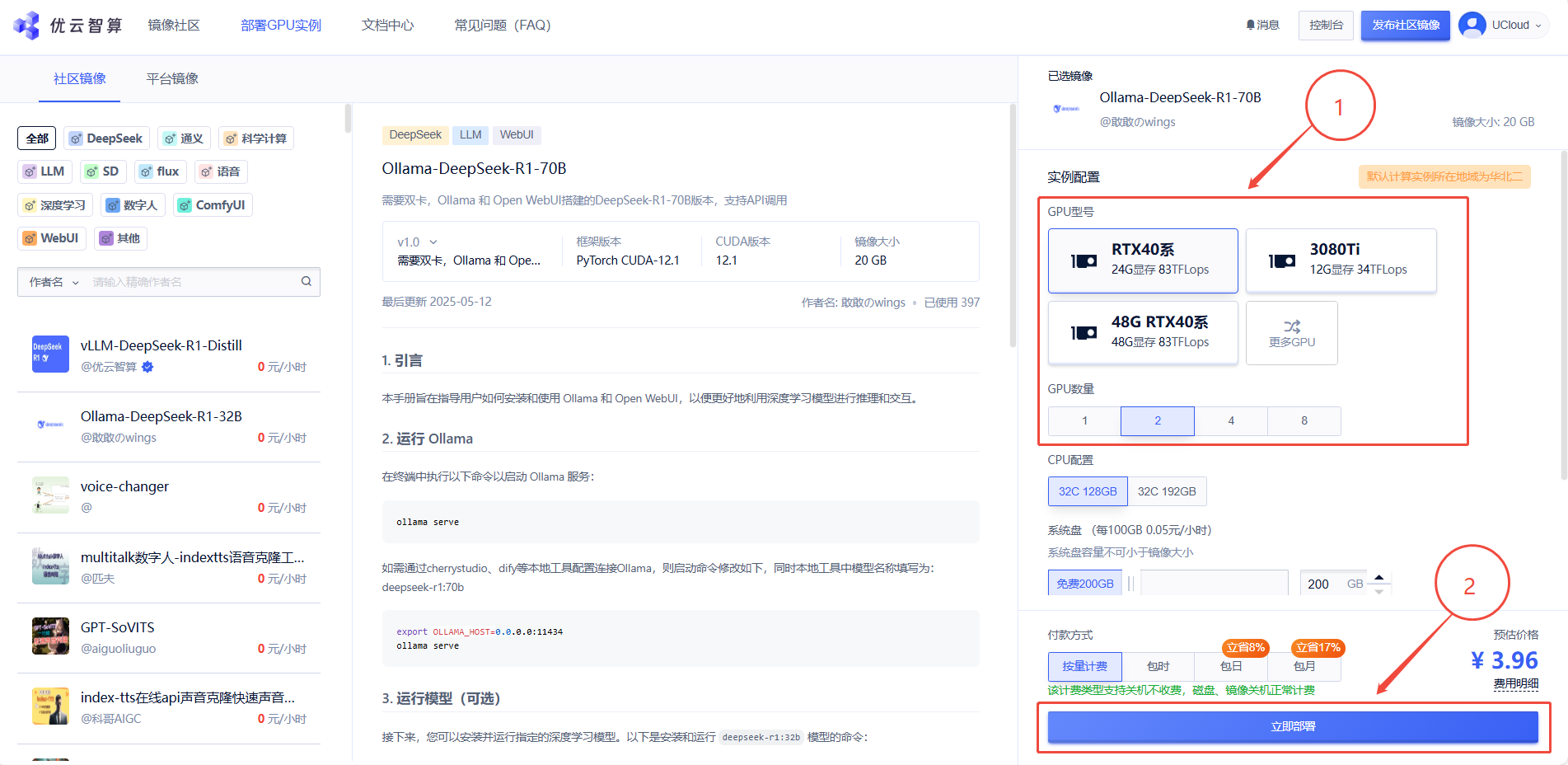Viewport: 1568px width, 765px height.
Task: Filter by the 语音 tag
Action: click(221, 171)
